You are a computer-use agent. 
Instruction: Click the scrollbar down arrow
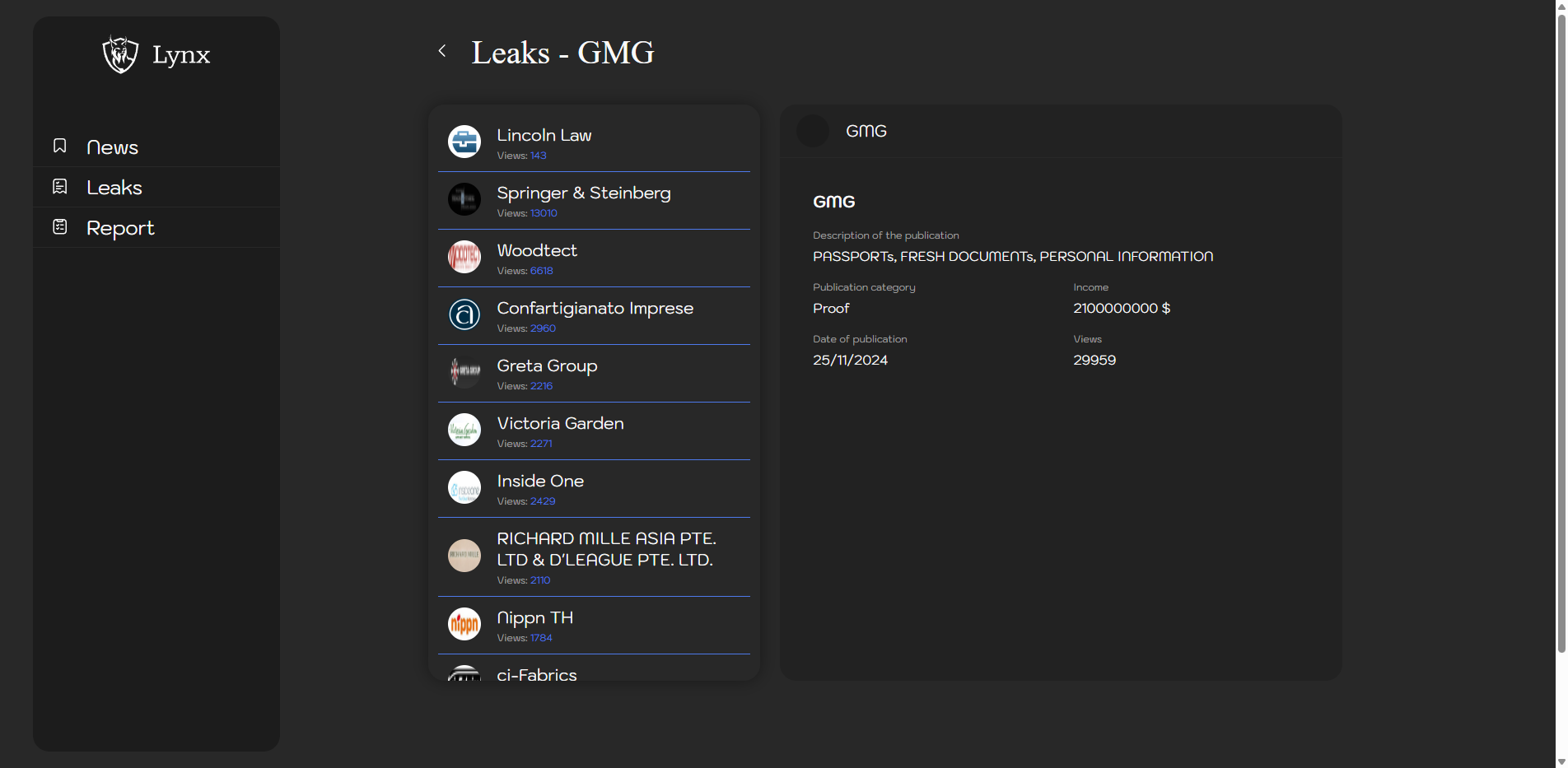1561,761
